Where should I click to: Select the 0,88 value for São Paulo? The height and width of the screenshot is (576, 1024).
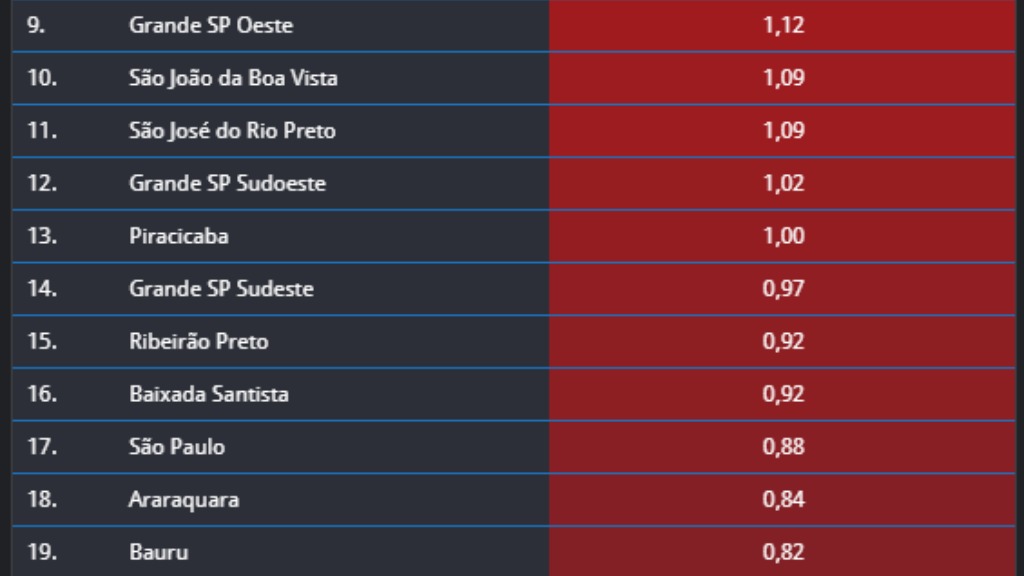click(x=783, y=447)
